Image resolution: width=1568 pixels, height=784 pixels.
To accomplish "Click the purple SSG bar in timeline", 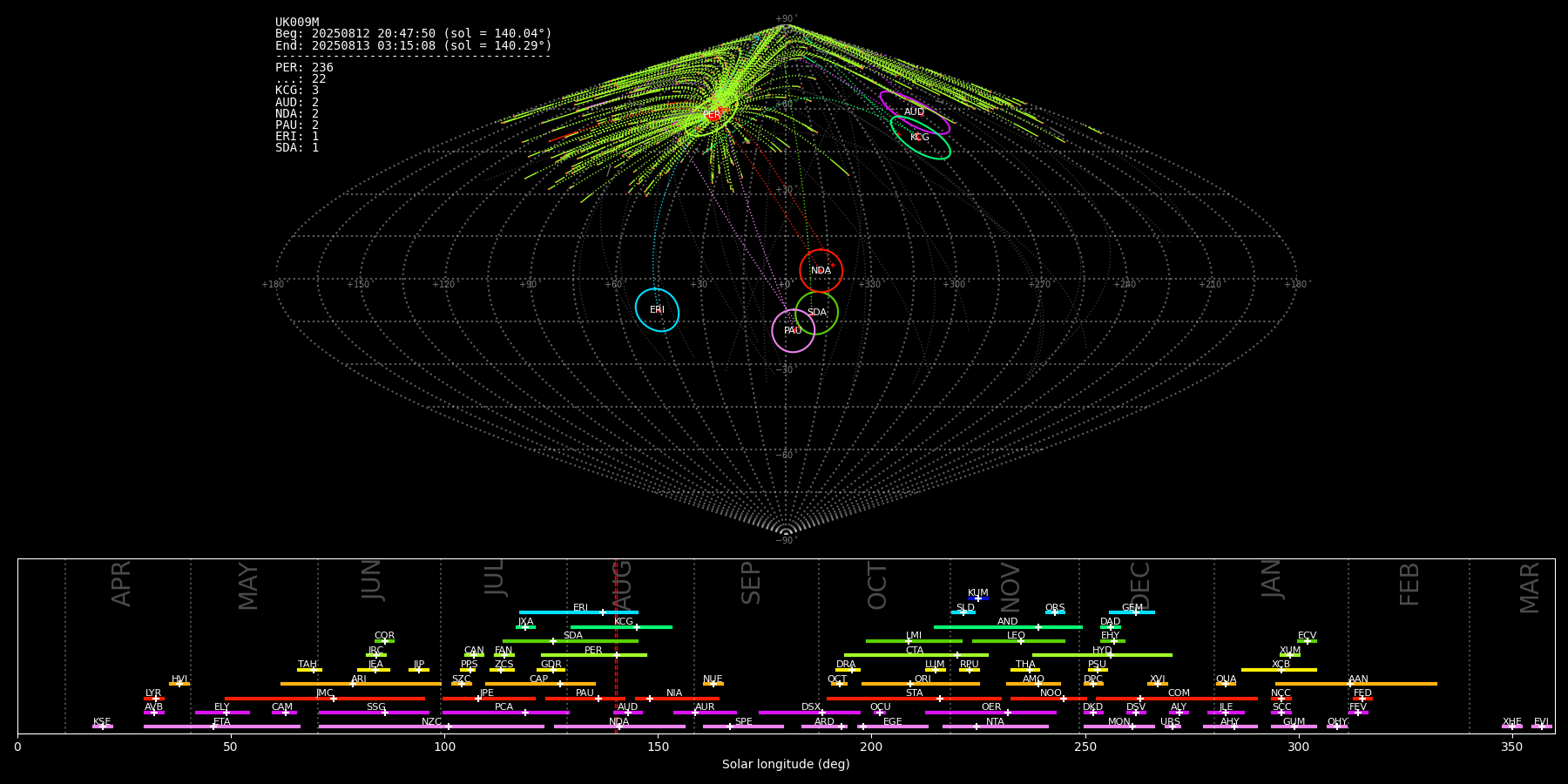I will click(374, 713).
